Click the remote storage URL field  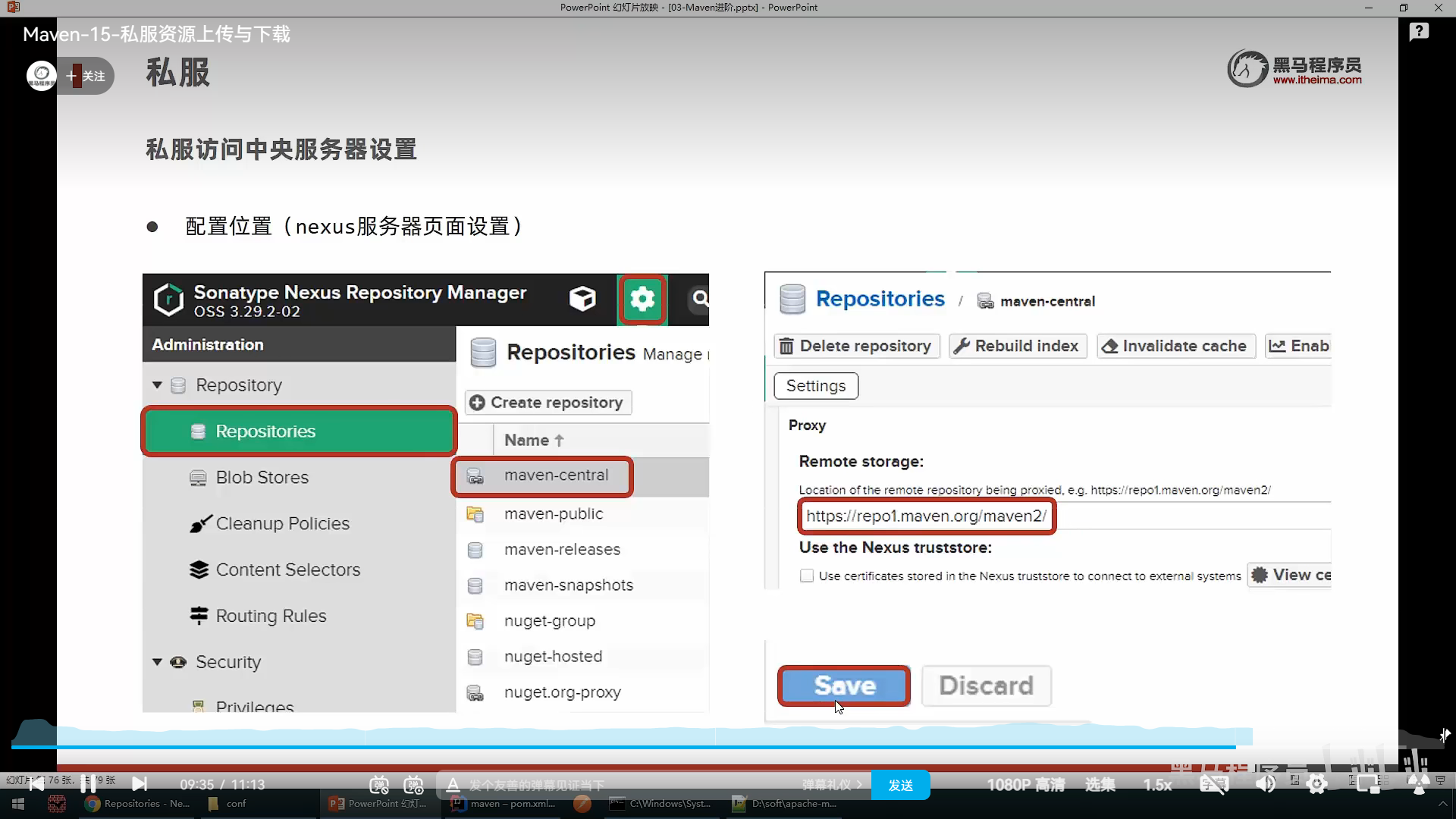[x=926, y=516]
